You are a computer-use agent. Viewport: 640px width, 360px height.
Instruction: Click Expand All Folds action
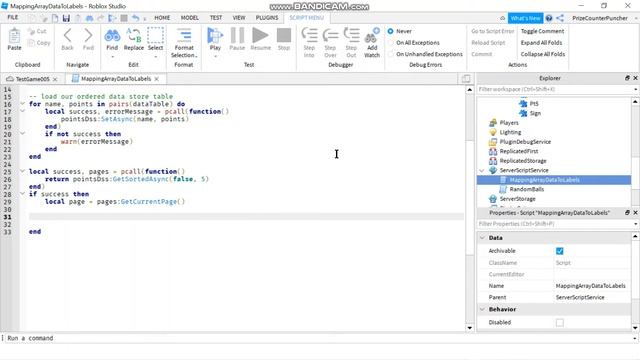[541, 42]
